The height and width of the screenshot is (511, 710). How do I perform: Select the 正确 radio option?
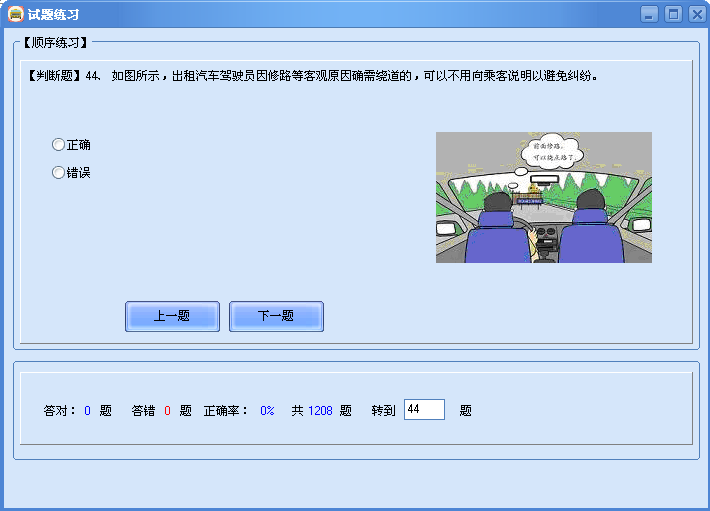(59, 145)
